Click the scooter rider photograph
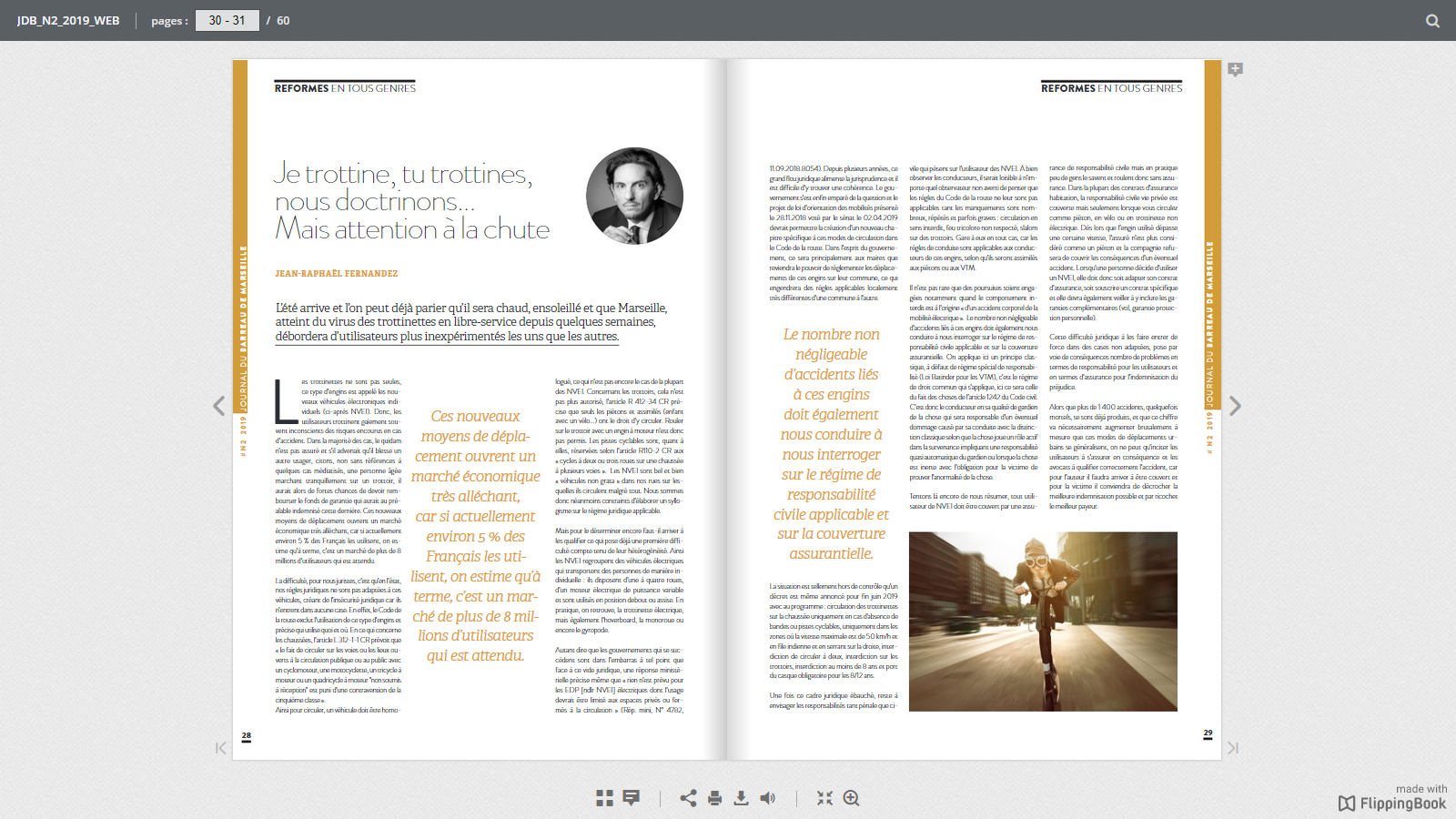This screenshot has width=1456, height=819. pyautogui.click(x=1043, y=622)
